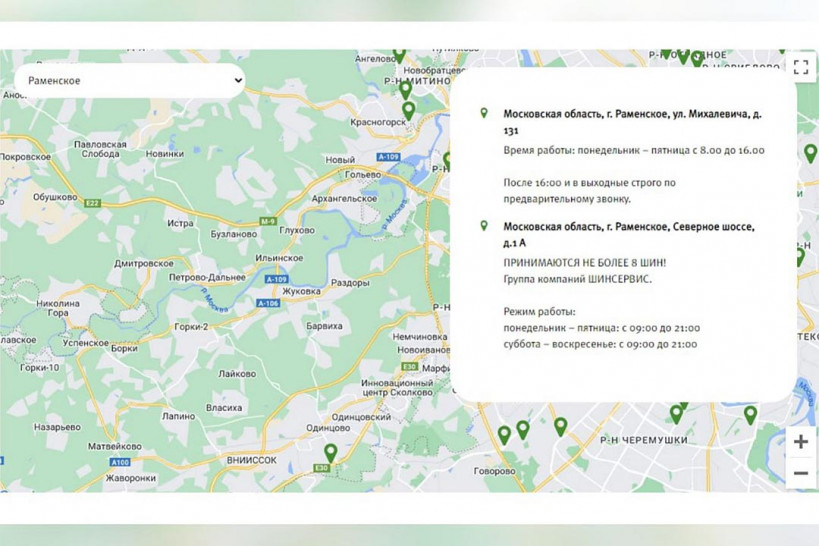Click the Раздоры label on map

click(x=350, y=283)
